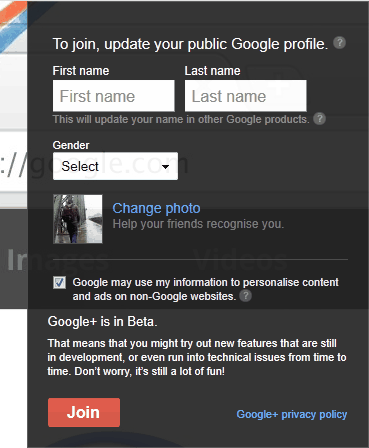Click 'Help your friends recognise you.' text
The height and width of the screenshot is (448, 369).
coord(198,224)
